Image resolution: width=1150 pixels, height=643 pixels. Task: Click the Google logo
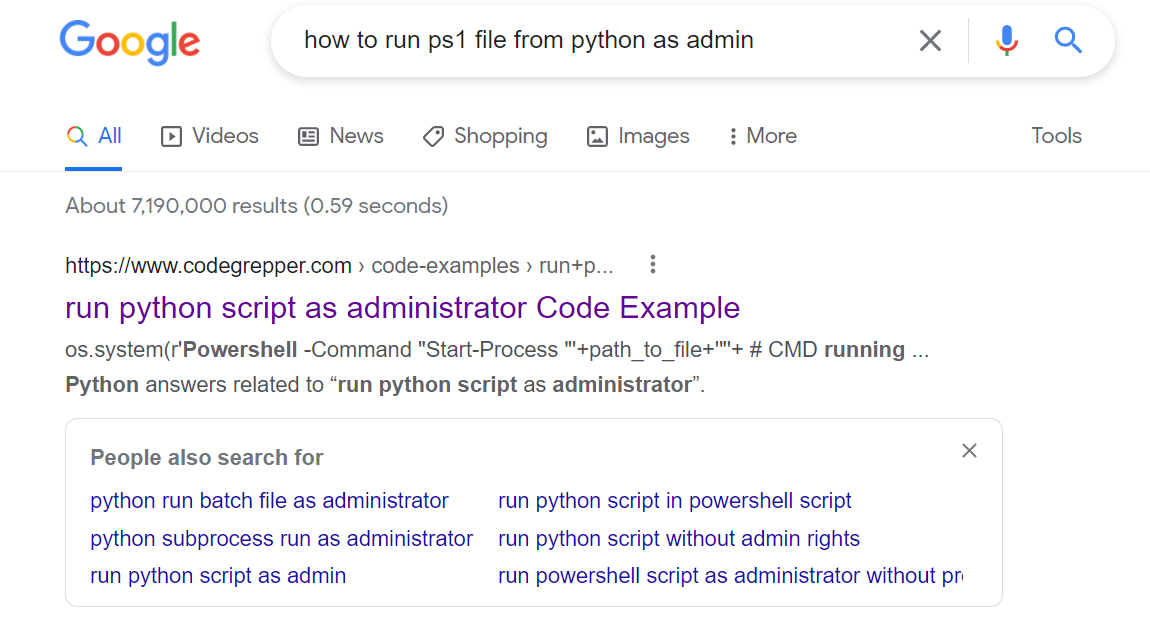pos(130,43)
